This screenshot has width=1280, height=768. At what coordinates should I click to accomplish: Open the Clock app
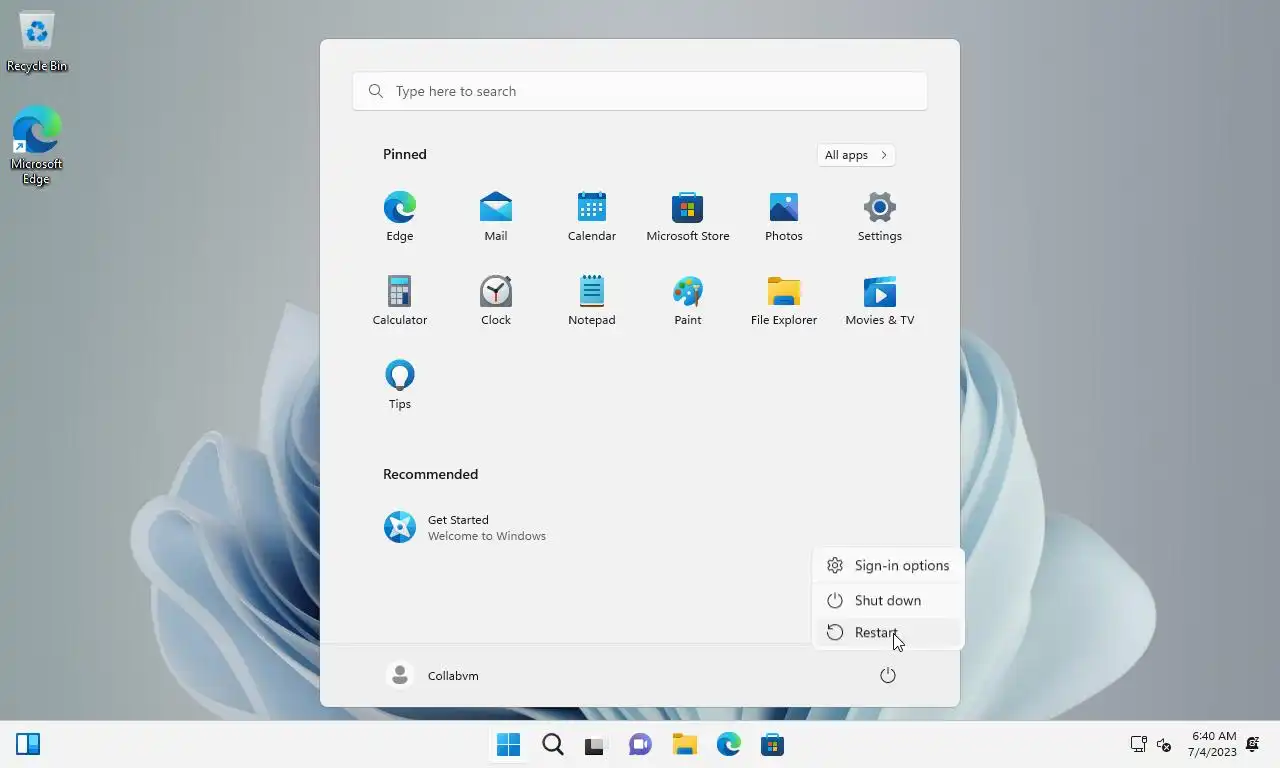tap(496, 300)
